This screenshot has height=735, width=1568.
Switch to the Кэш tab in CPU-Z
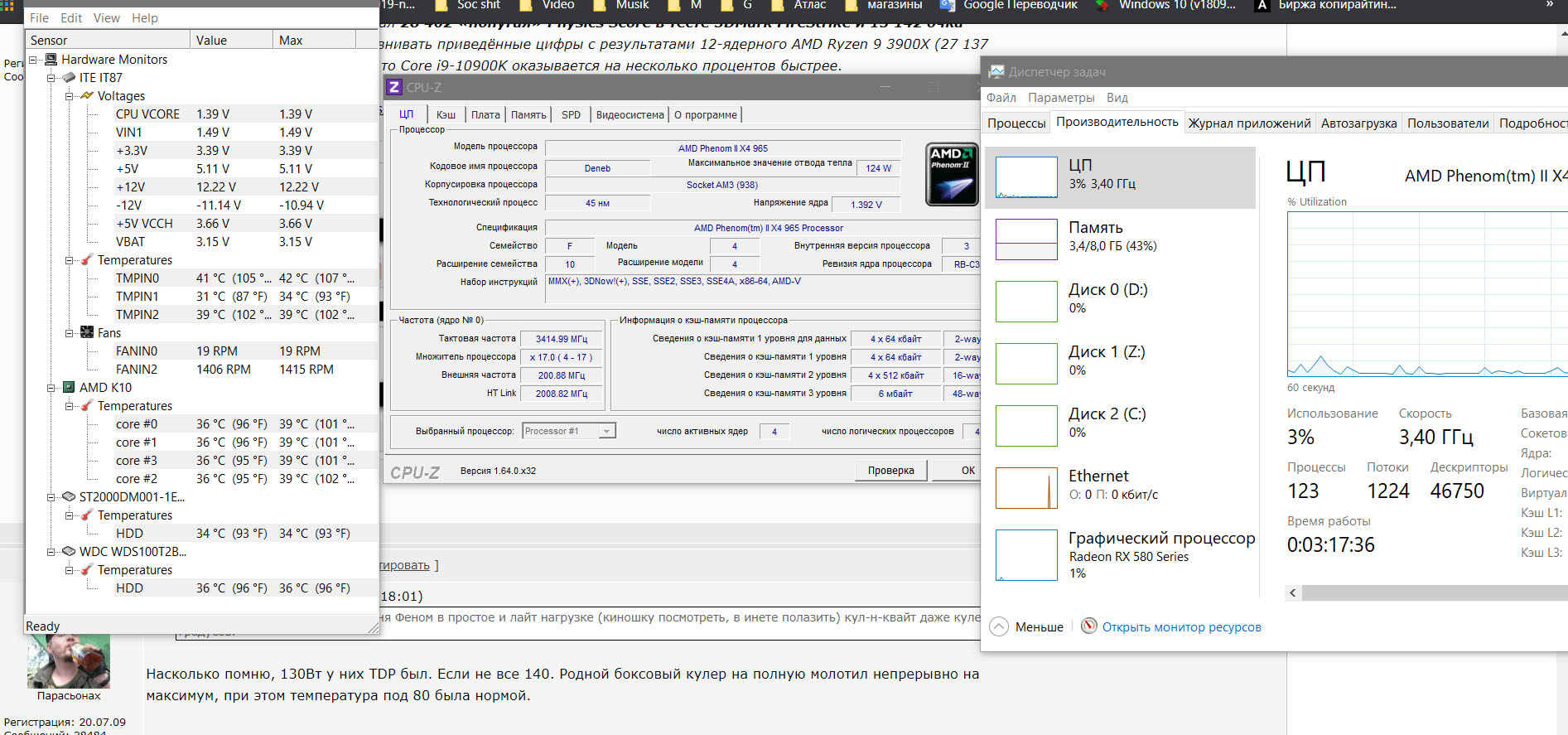pos(446,115)
